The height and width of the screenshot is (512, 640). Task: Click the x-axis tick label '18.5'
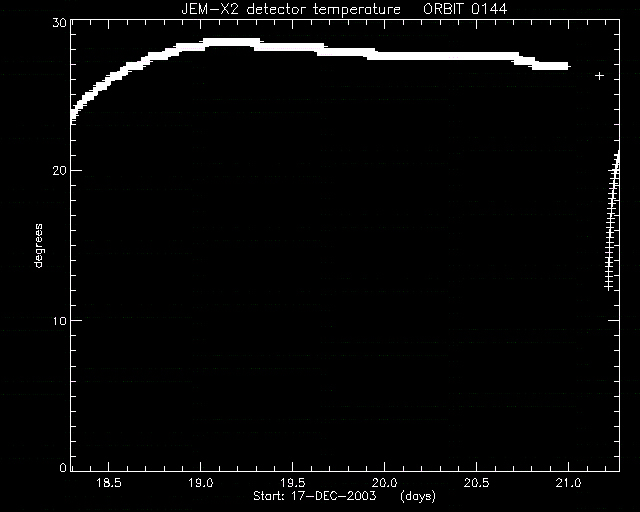coord(109,483)
